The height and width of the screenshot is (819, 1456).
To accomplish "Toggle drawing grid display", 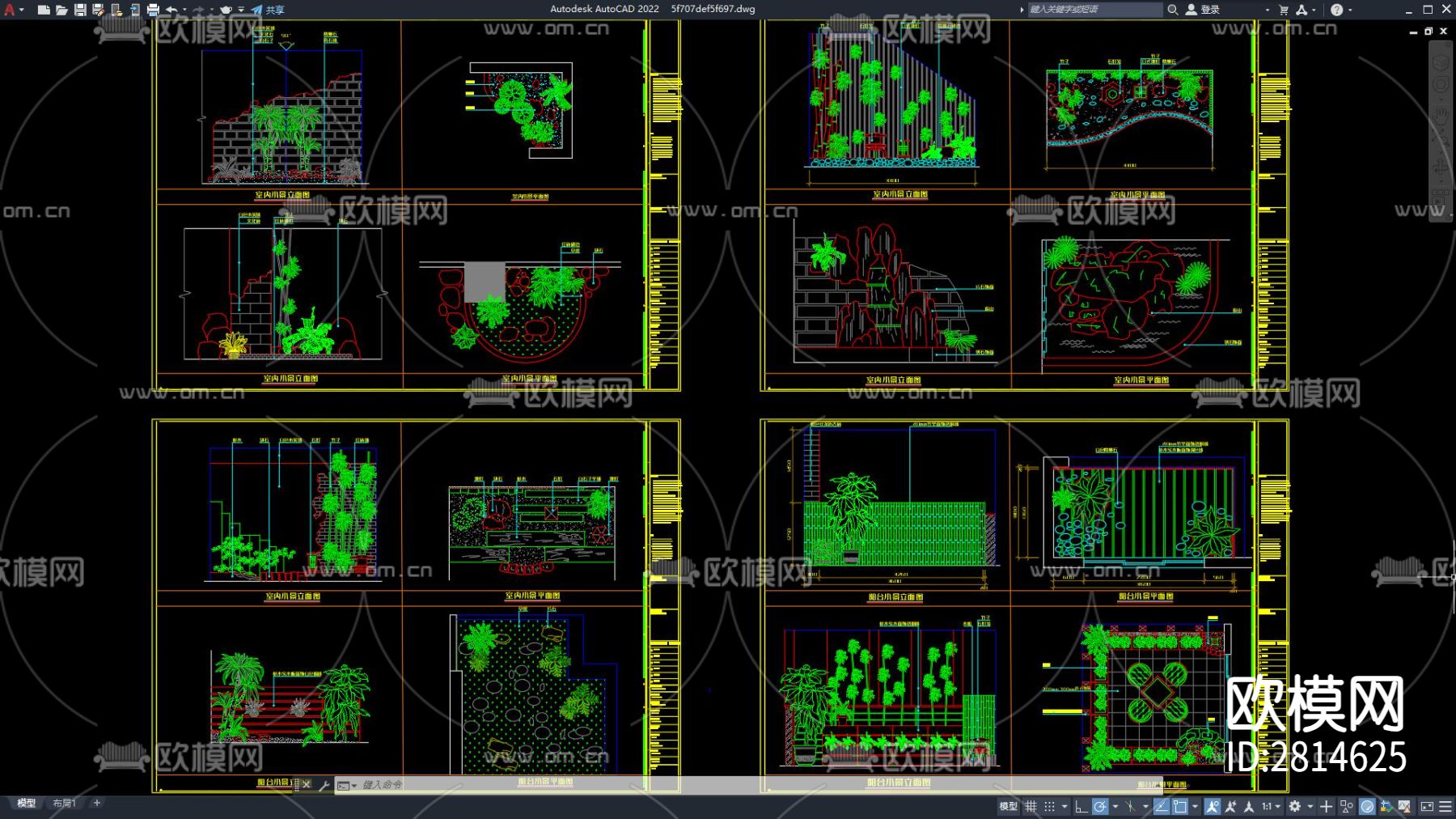I will pyautogui.click(x=1031, y=807).
